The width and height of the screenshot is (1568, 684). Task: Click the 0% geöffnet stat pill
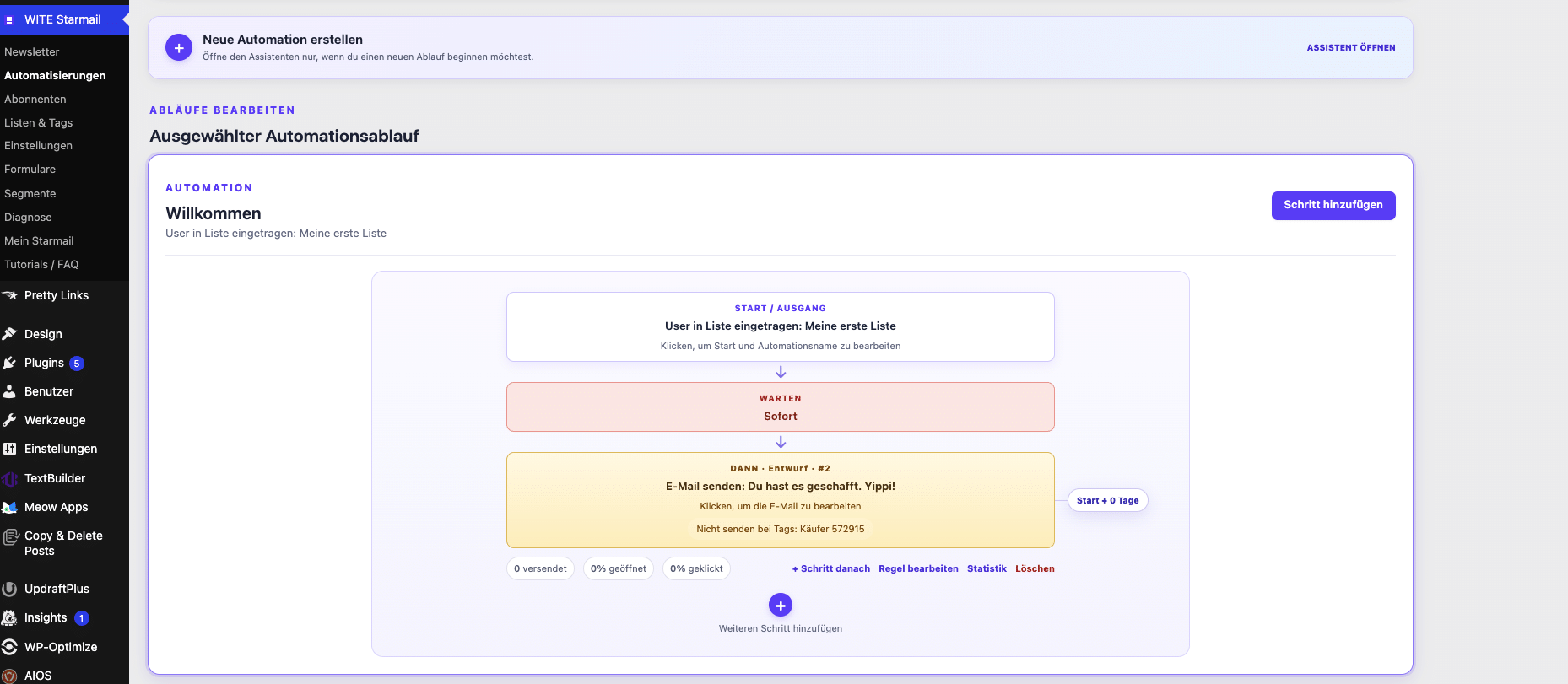619,568
